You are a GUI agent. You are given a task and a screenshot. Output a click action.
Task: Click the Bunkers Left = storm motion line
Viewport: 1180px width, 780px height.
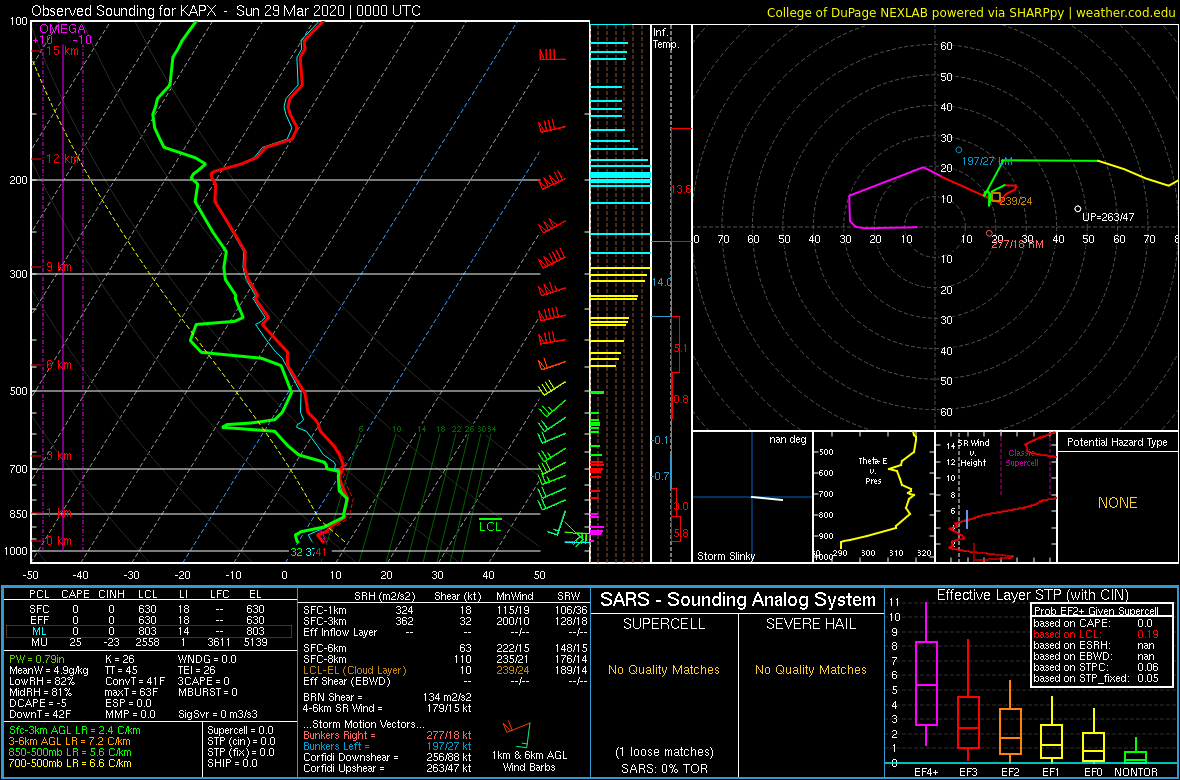tap(387, 746)
